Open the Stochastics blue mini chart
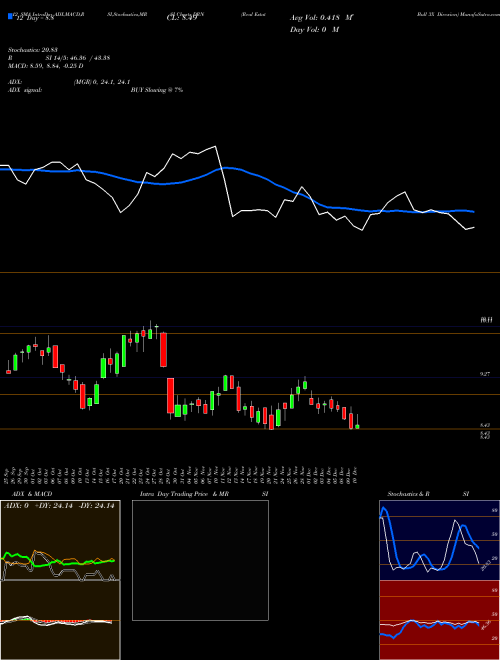 coord(439,540)
